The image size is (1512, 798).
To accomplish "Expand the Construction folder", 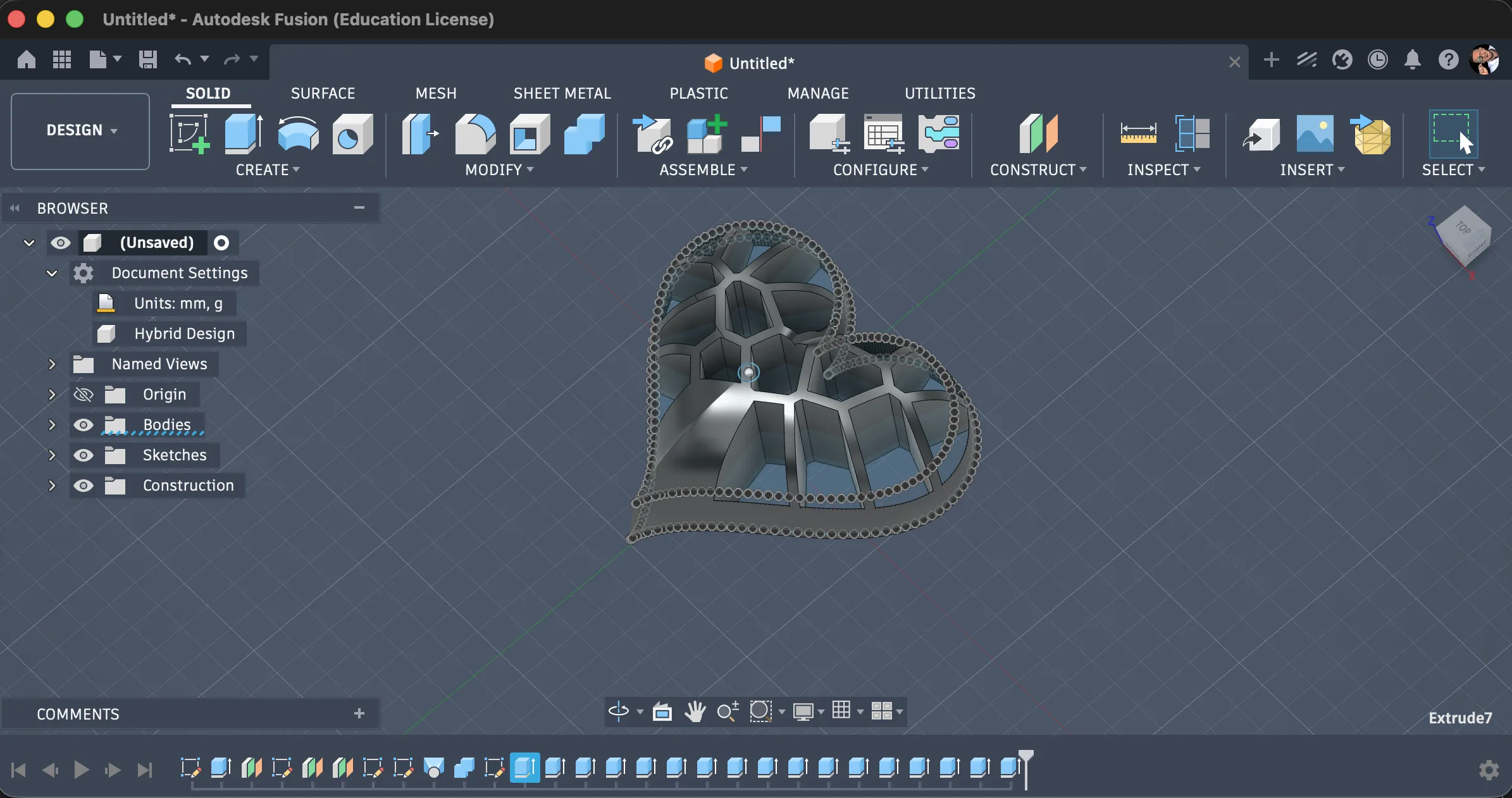I will [52, 486].
